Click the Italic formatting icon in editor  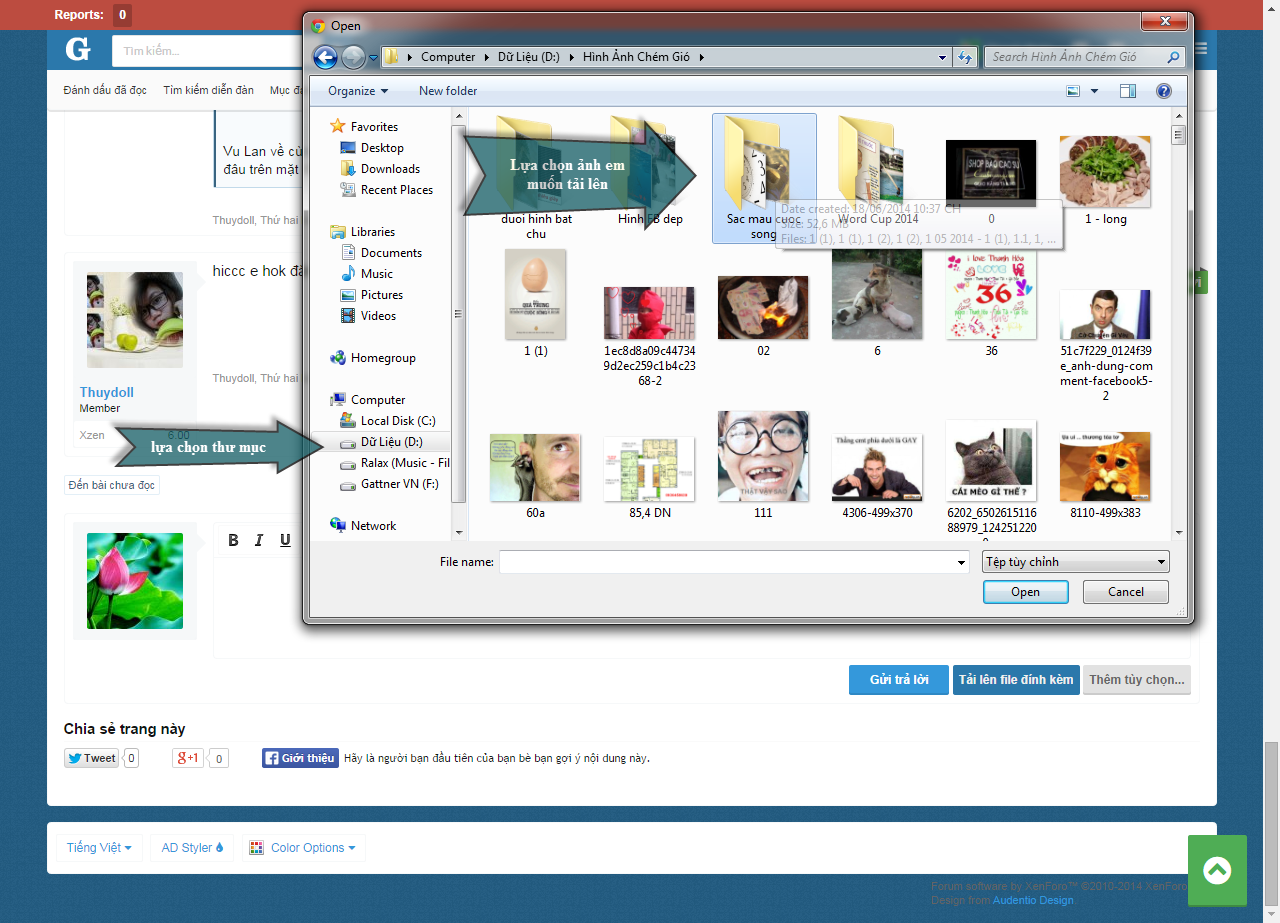coord(259,540)
